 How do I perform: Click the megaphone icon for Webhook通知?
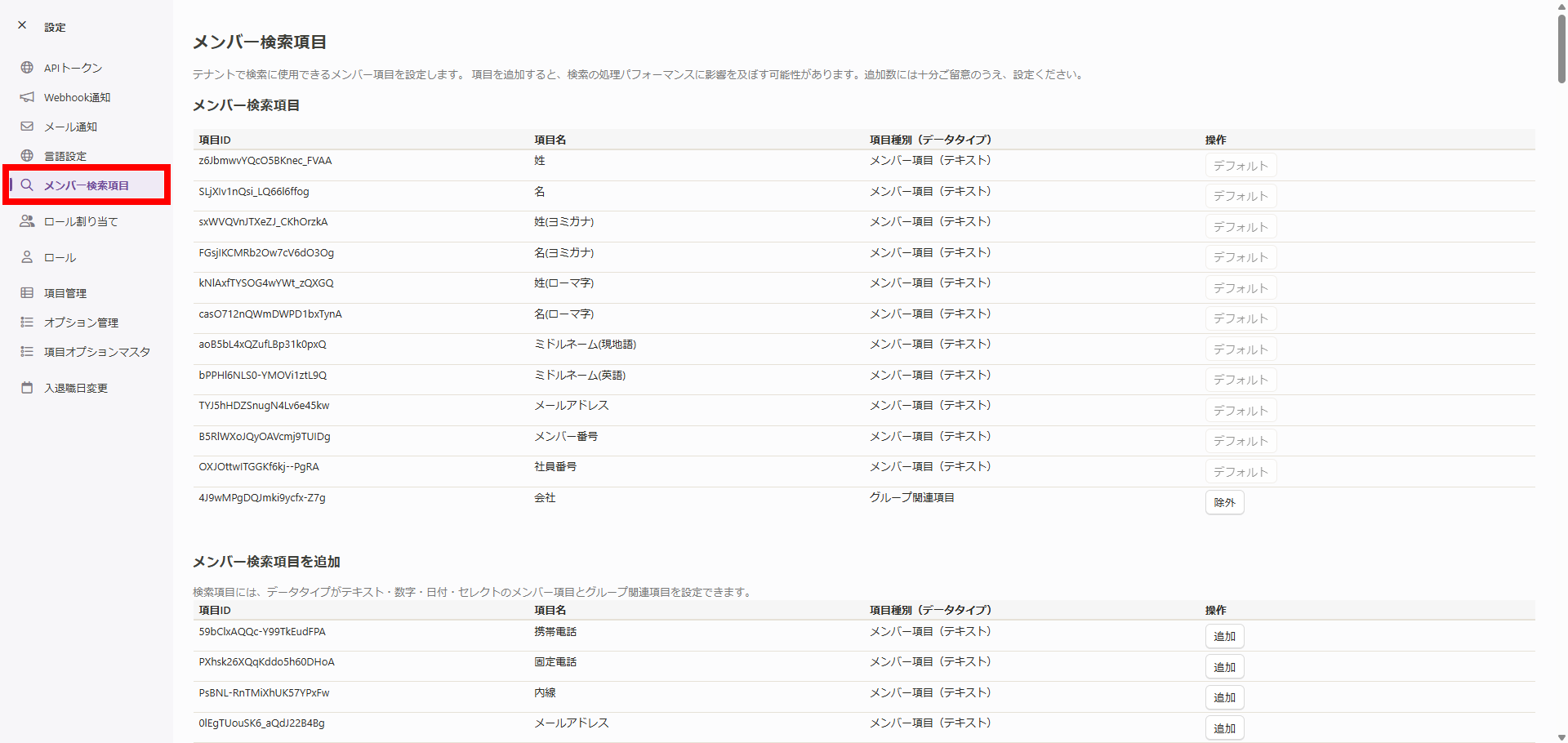pos(27,97)
